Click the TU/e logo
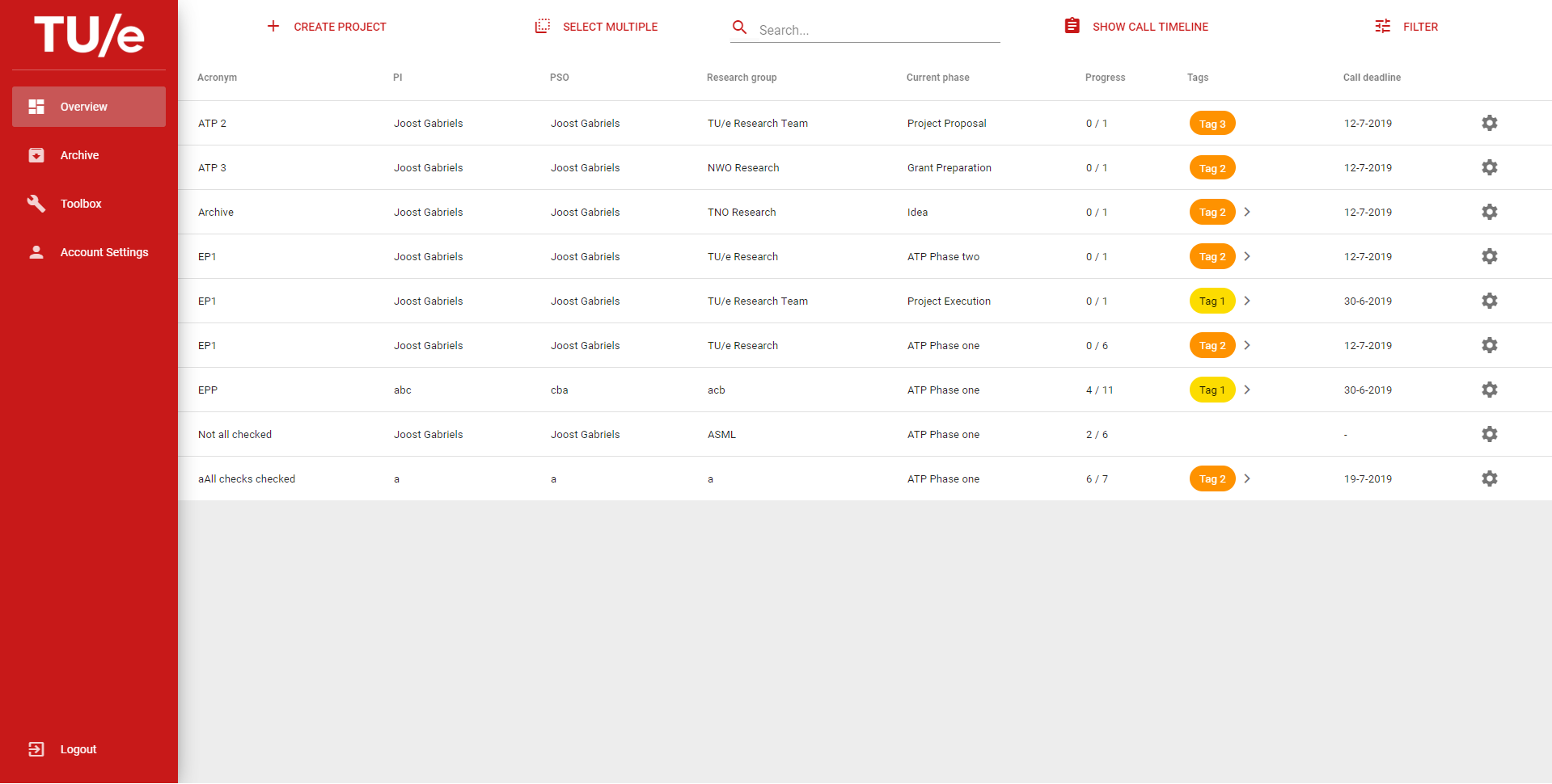This screenshot has height=784, width=1552. click(x=89, y=35)
